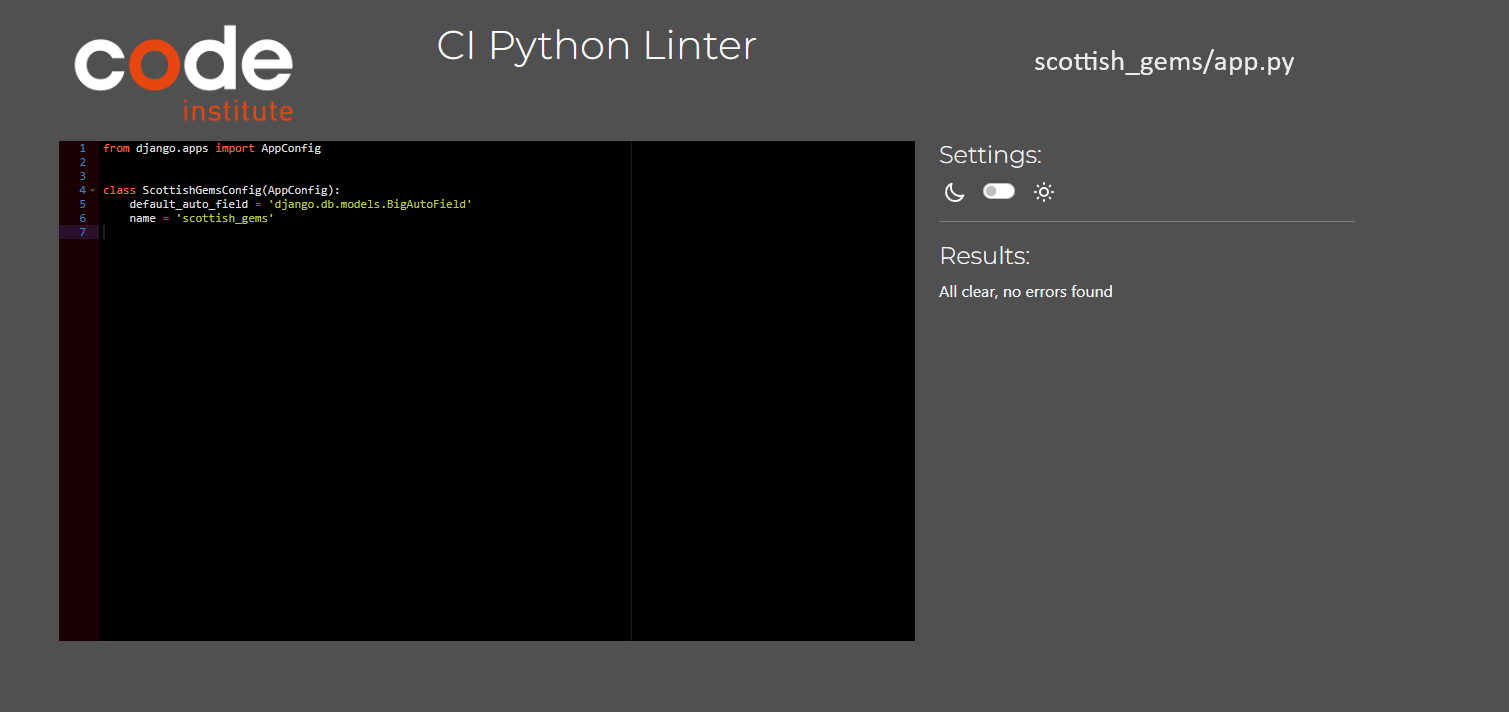Click the 'Results:' heading
The image size is (1509, 712).
pos(984,256)
